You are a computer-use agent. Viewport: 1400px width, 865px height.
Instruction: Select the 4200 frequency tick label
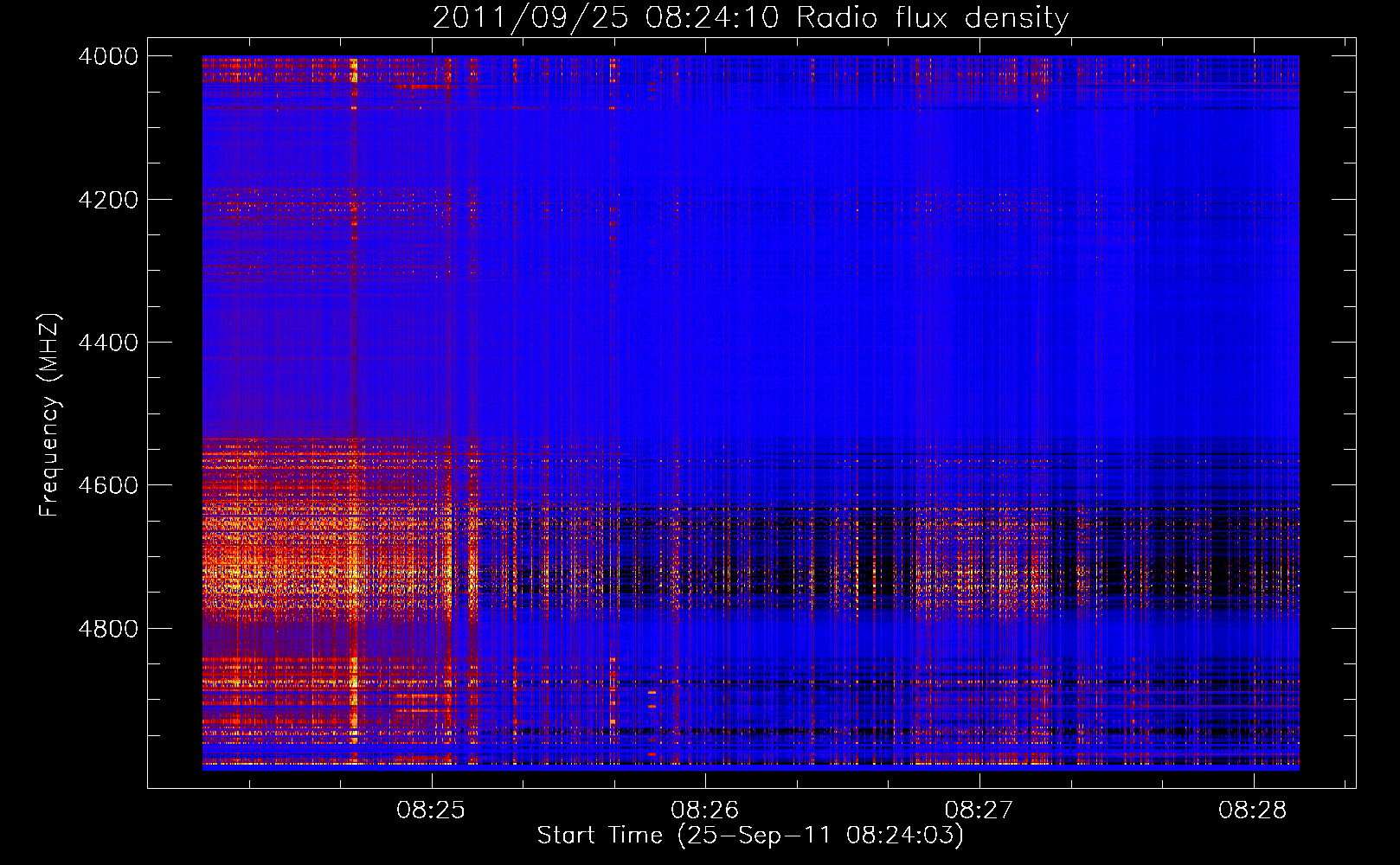click(x=108, y=200)
